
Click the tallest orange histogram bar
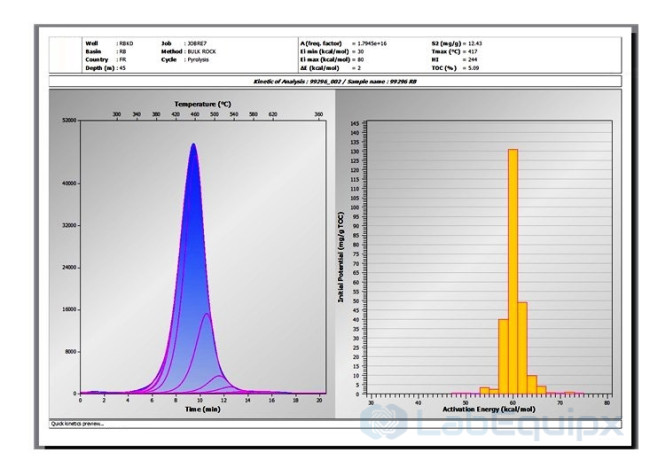point(513,270)
